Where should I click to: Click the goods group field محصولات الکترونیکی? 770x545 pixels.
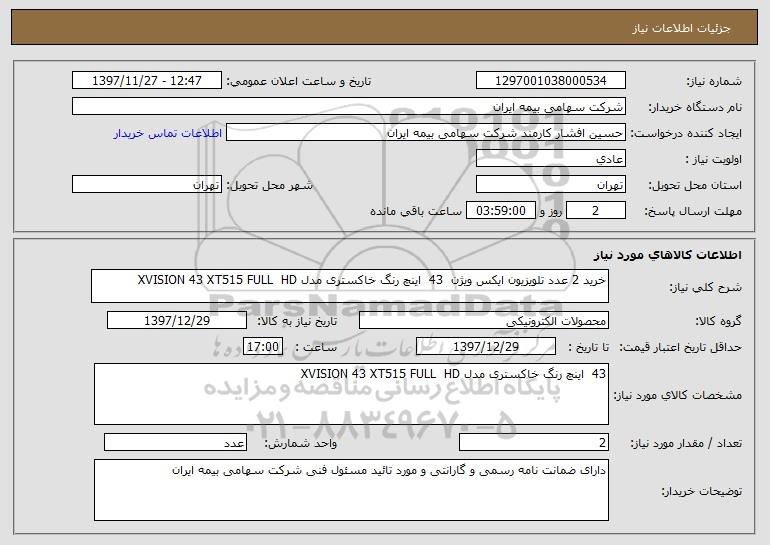coord(484,321)
